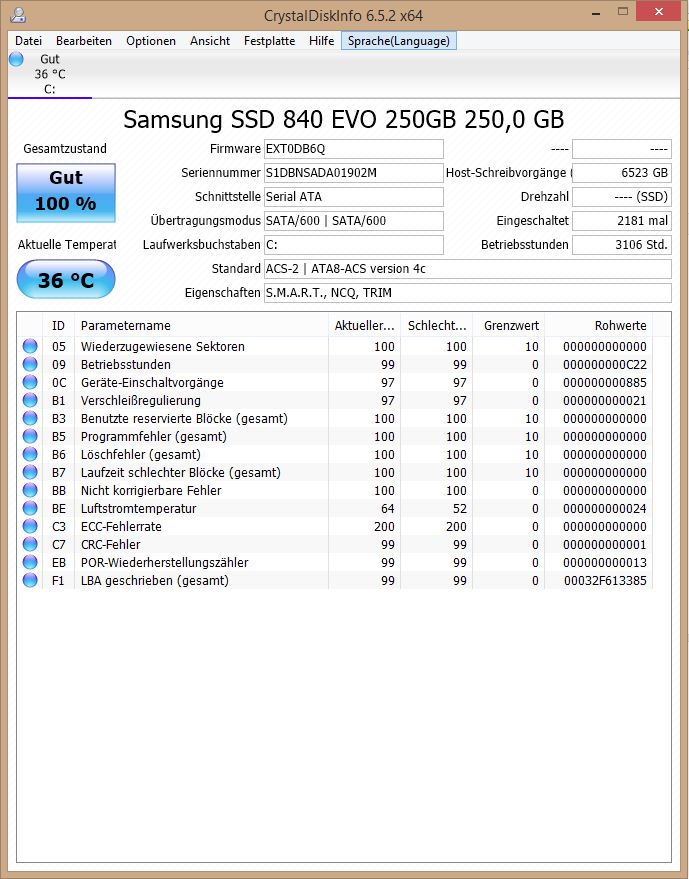Click the Standard field ACS-2
Image resolution: width=689 pixels, height=879 pixels.
pyautogui.click(x=468, y=269)
